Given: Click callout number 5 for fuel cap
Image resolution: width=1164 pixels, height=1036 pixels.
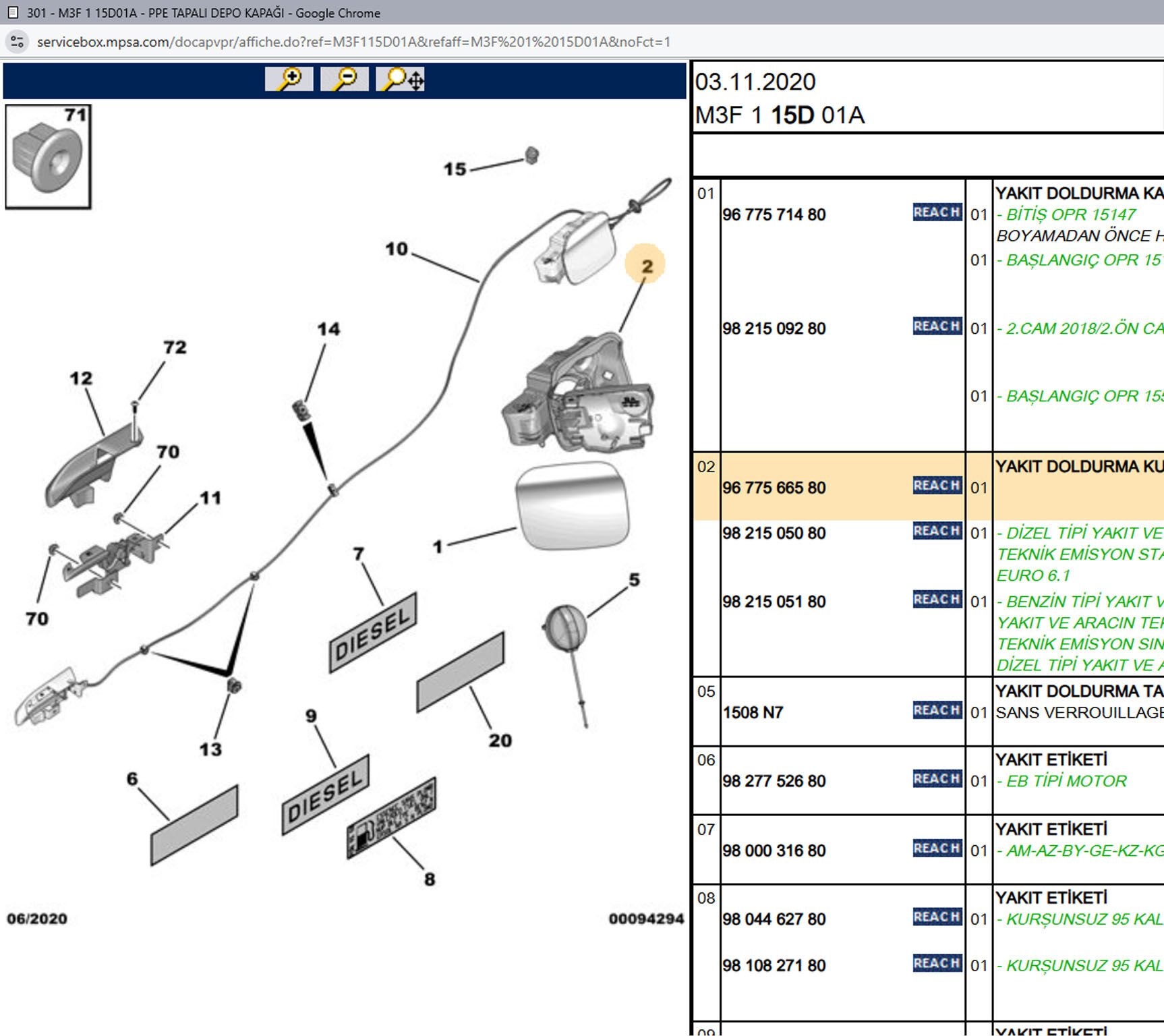Looking at the screenshot, I should [x=634, y=579].
